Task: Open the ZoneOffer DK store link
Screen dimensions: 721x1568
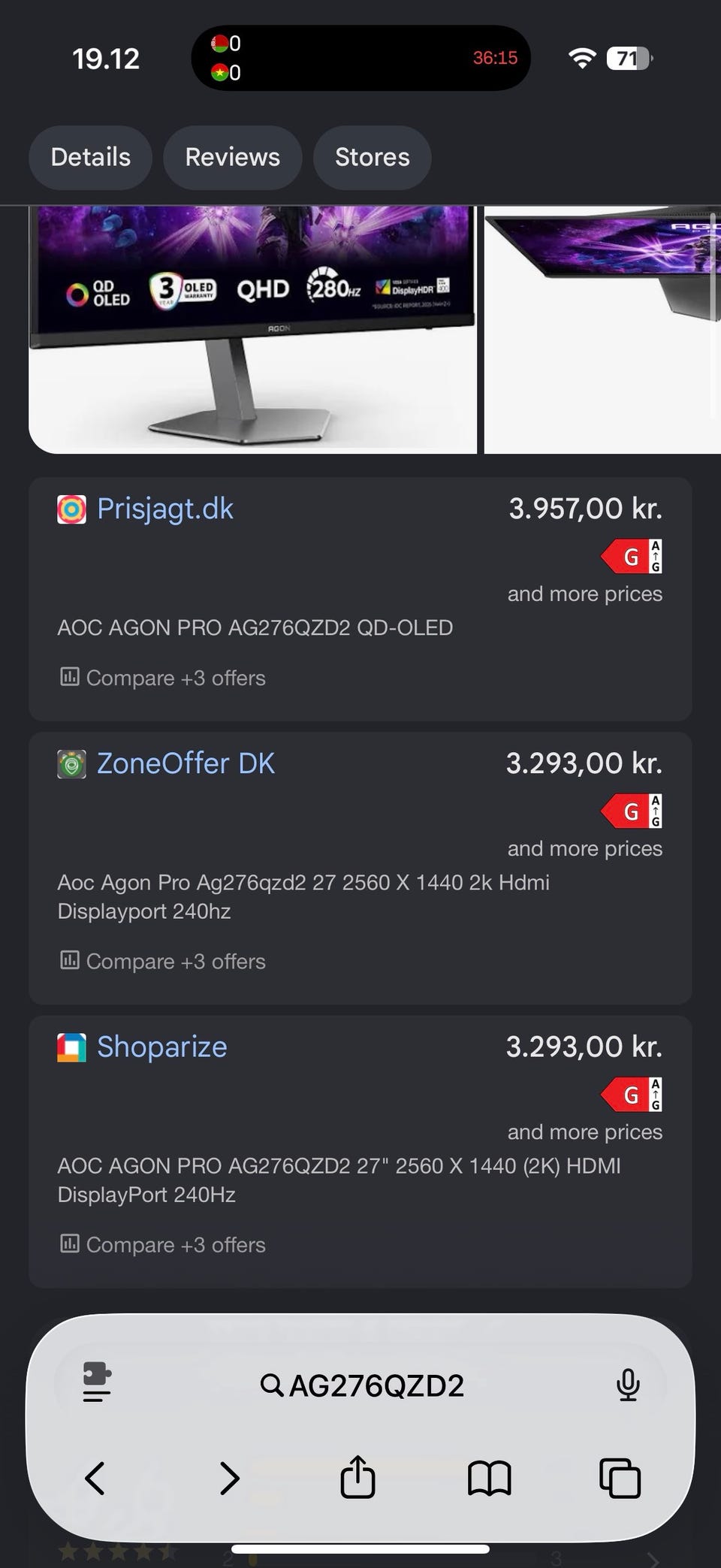Action: pyautogui.click(x=186, y=763)
